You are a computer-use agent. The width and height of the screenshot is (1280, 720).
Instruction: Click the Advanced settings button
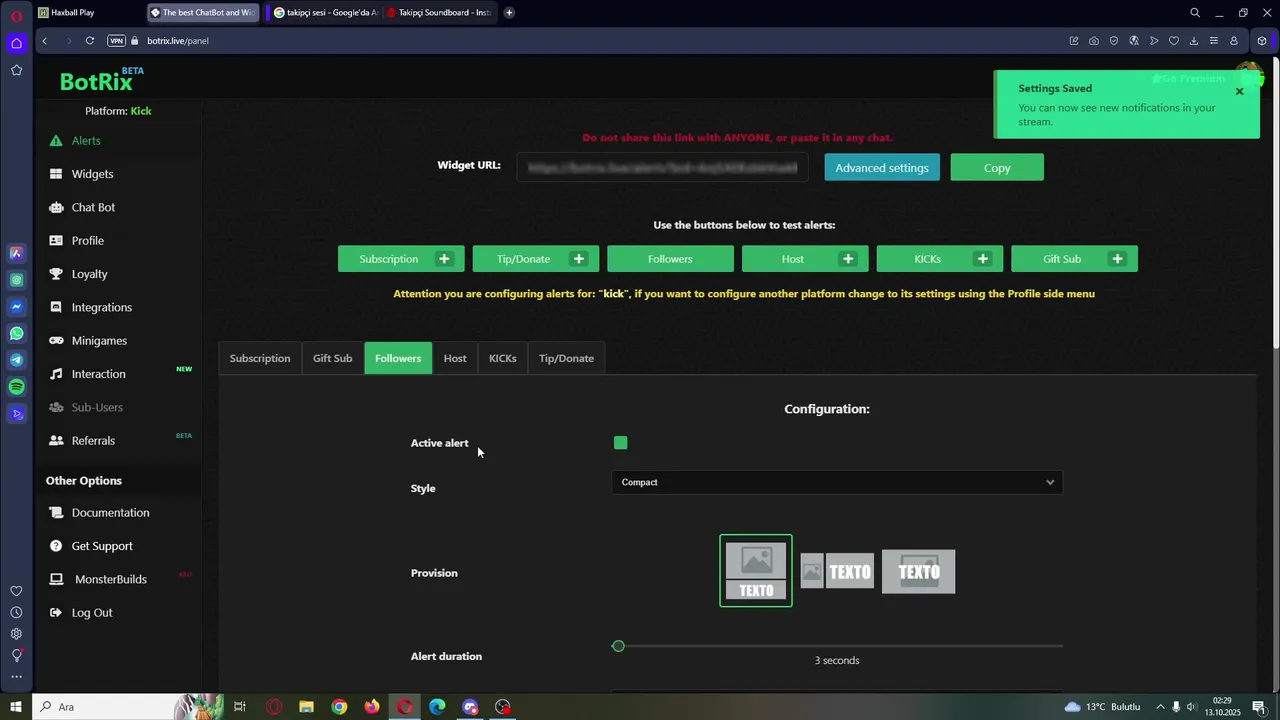[x=882, y=168]
